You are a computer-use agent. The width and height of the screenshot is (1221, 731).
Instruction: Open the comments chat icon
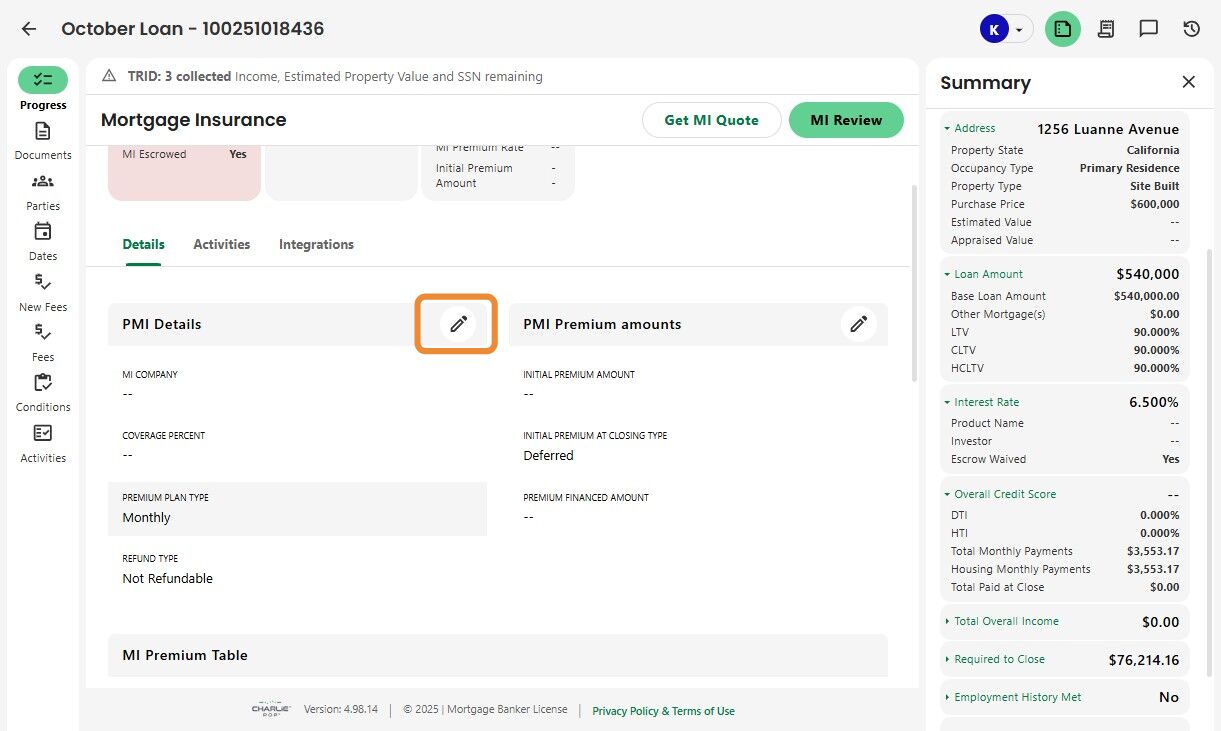click(x=1149, y=29)
